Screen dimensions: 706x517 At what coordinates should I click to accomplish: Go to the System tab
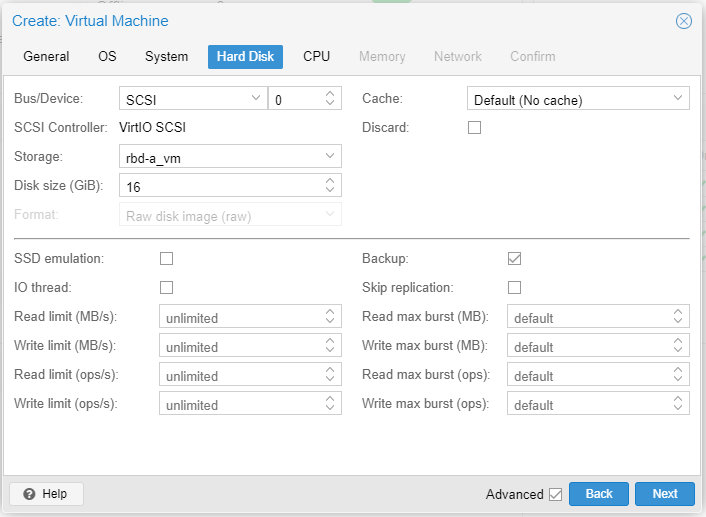point(166,56)
